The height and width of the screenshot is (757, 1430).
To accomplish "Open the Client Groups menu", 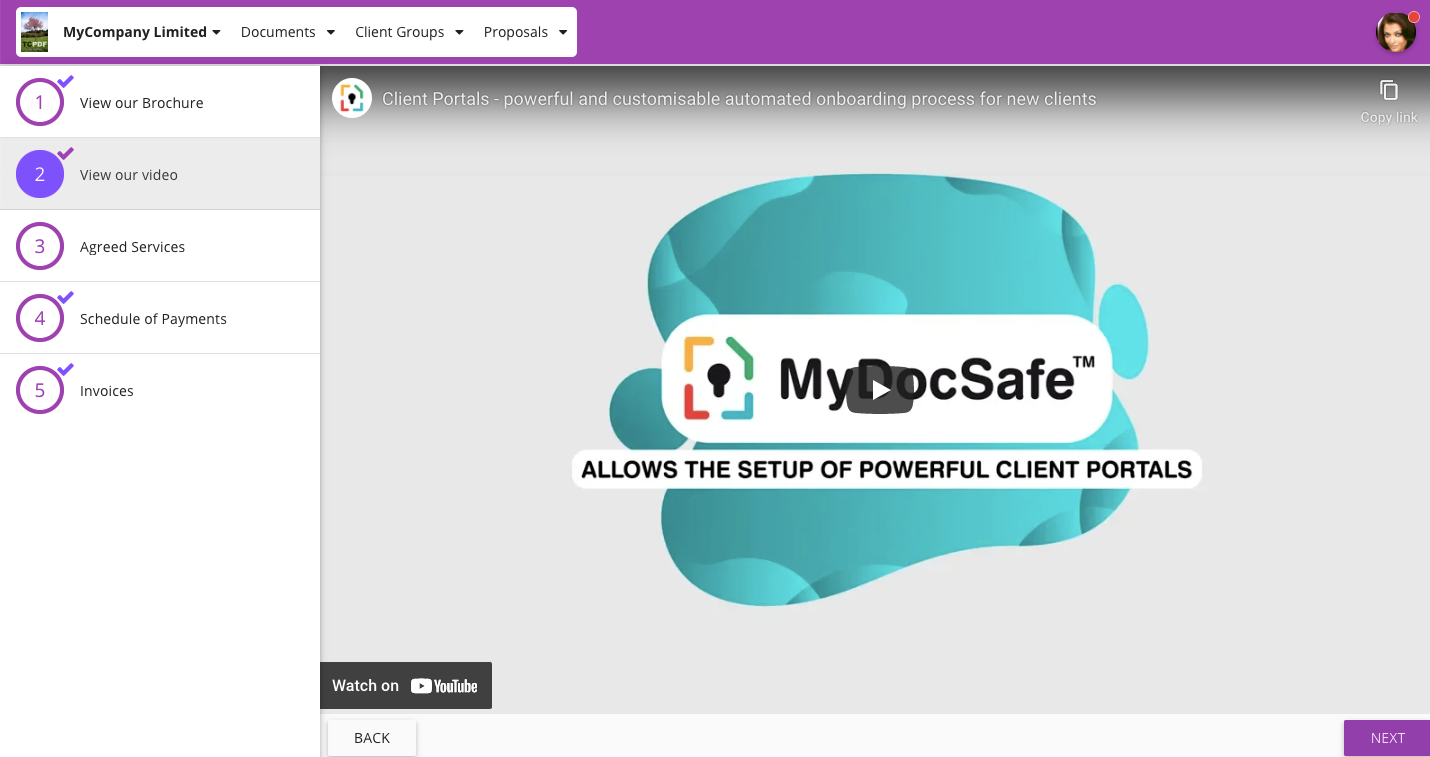I will click(x=409, y=32).
